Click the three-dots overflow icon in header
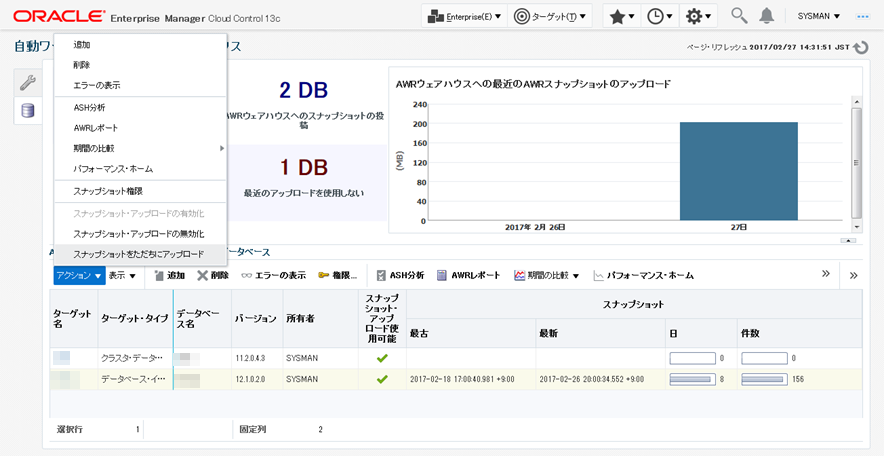 [x=863, y=17]
